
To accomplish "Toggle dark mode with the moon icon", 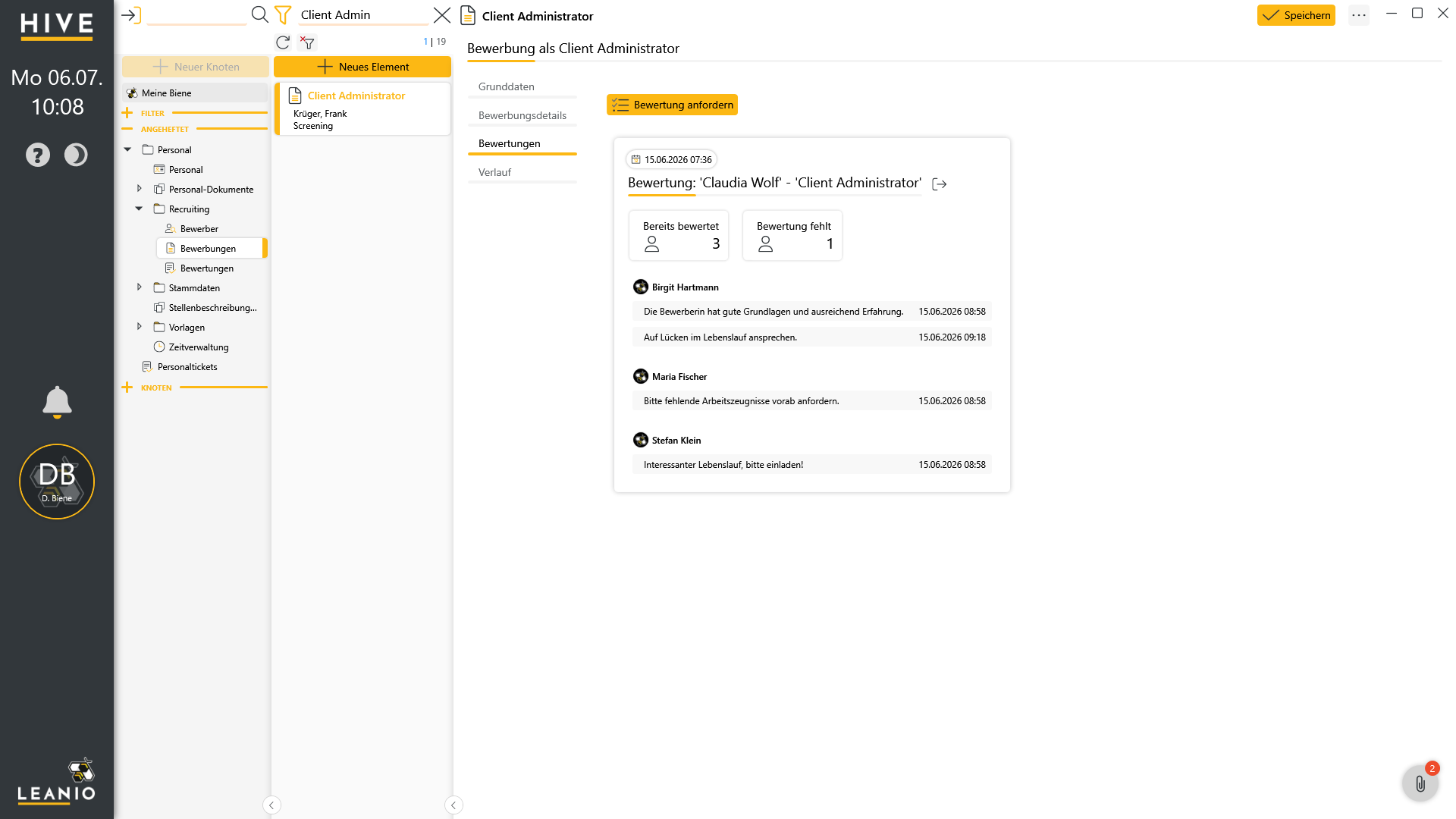I will [76, 155].
